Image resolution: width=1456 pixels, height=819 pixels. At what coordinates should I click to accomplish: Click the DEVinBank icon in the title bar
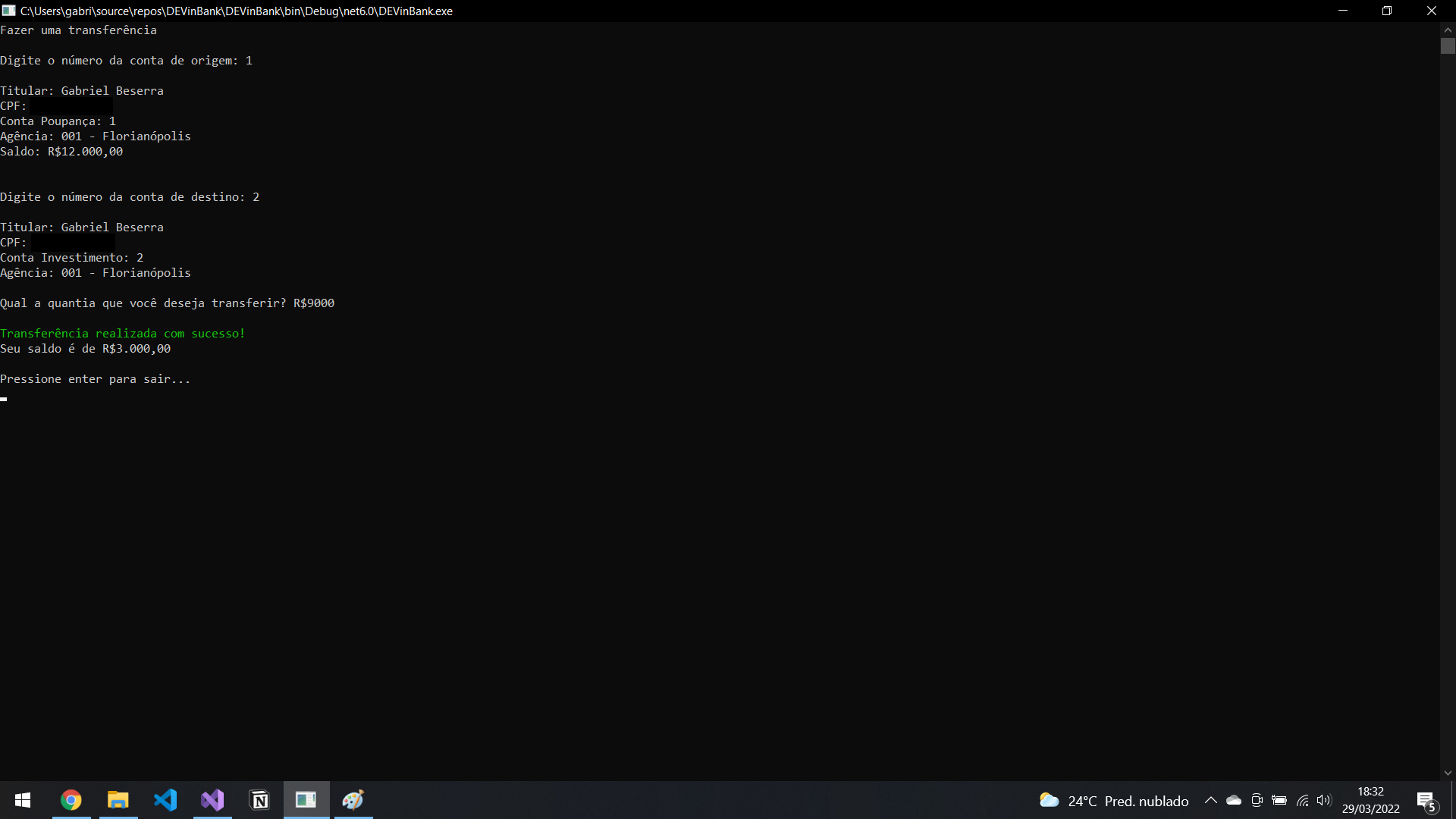pyautogui.click(x=8, y=11)
